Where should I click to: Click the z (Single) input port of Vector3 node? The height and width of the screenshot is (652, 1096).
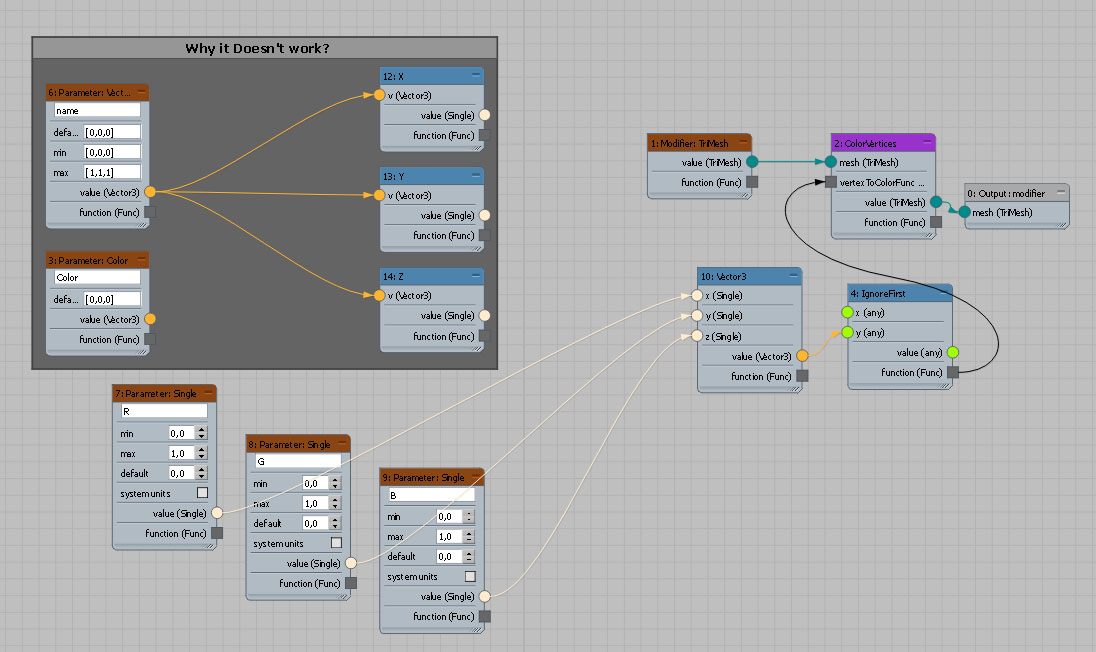coord(697,336)
